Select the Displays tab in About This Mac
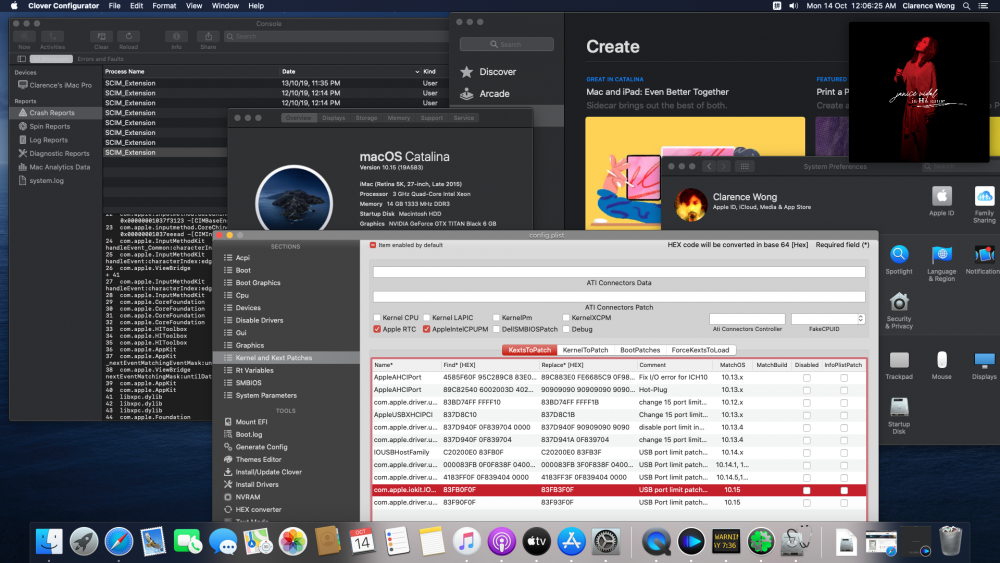The width and height of the screenshot is (1000, 563). (333, 118)
